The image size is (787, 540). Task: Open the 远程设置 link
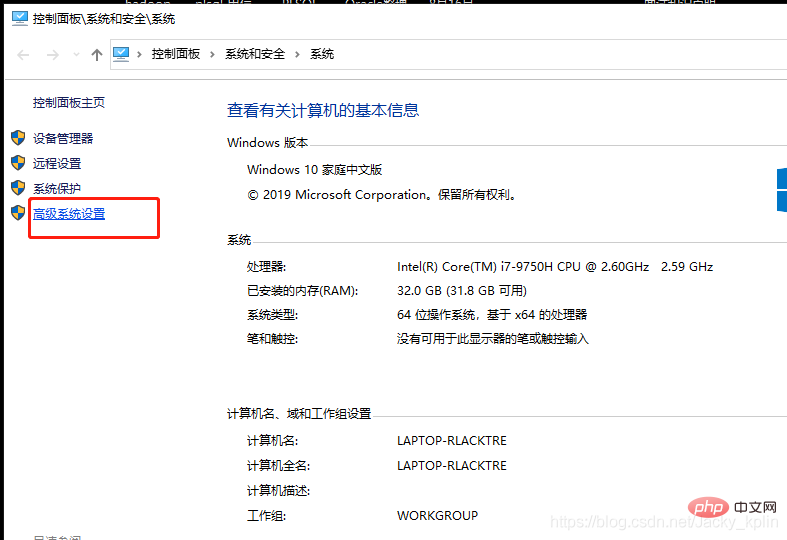click(x=57, y=164)
